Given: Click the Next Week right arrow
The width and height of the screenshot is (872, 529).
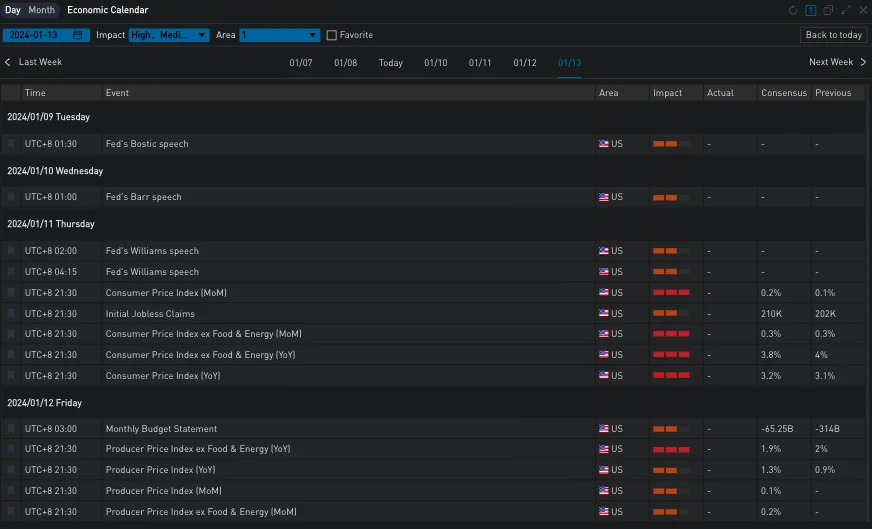Looking at the screenshot, I should 864,62.
